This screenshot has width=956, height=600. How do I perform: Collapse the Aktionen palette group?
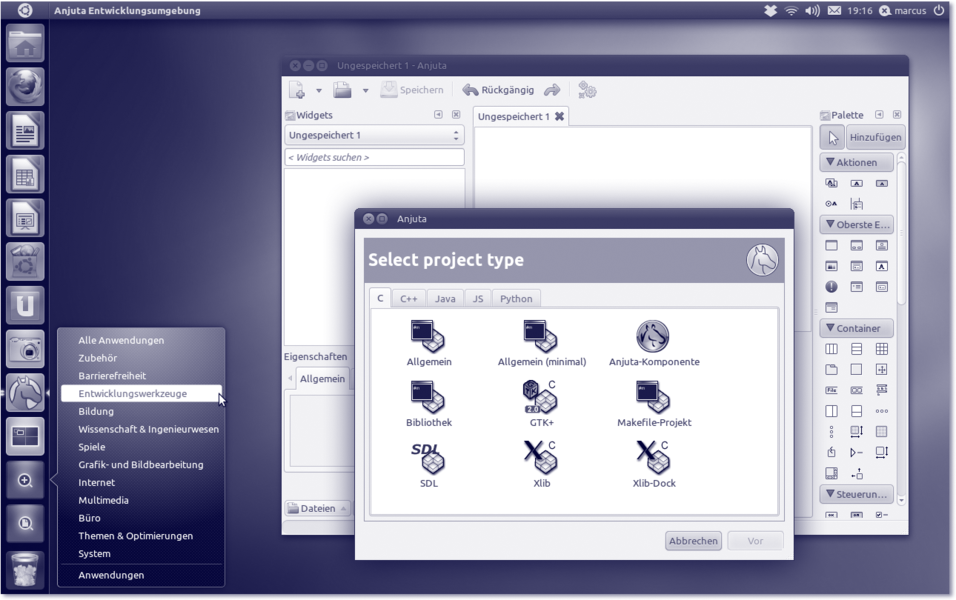[x=856, y=162]
